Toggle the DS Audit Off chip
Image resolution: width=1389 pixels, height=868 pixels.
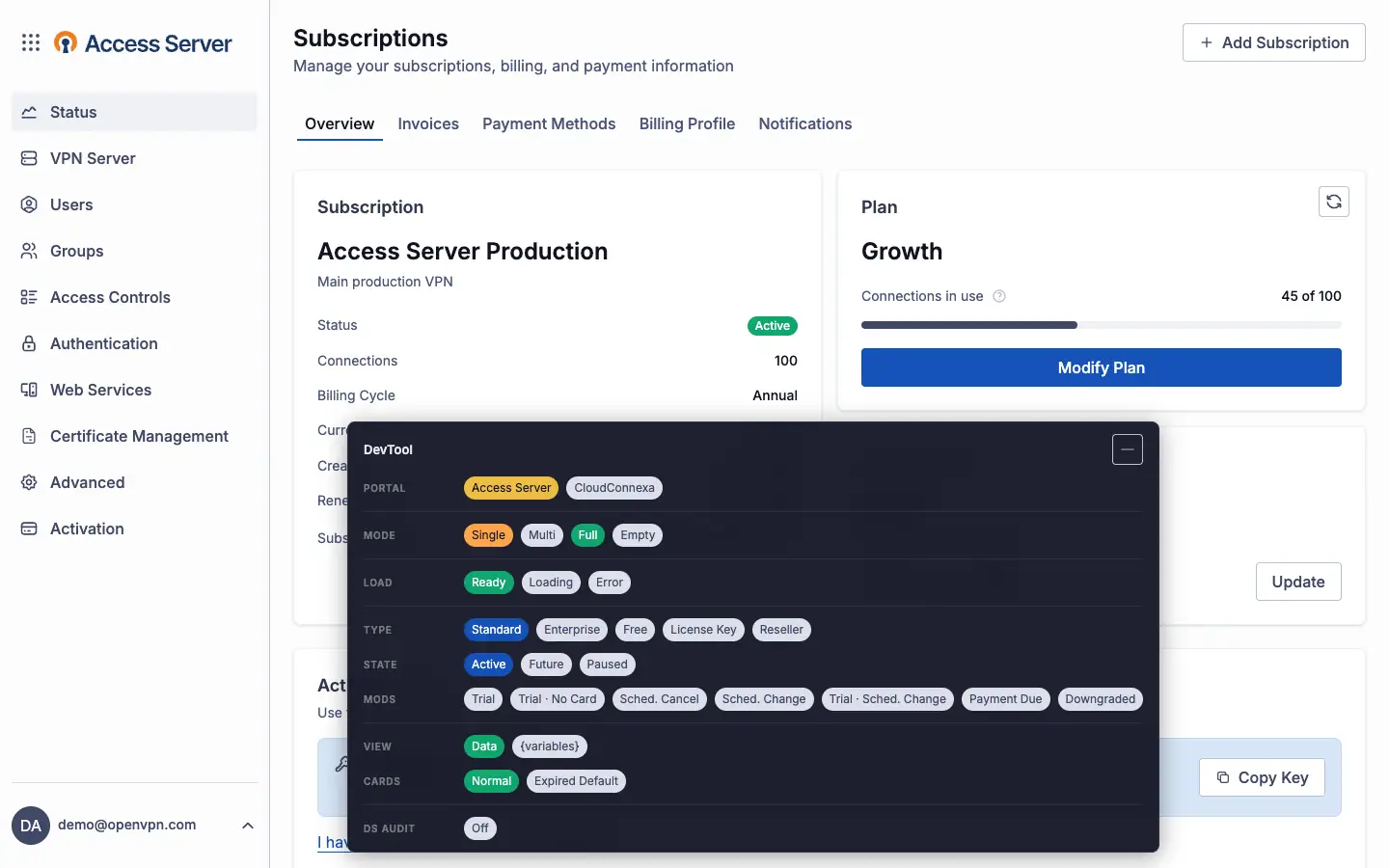(x=480, y=828)
